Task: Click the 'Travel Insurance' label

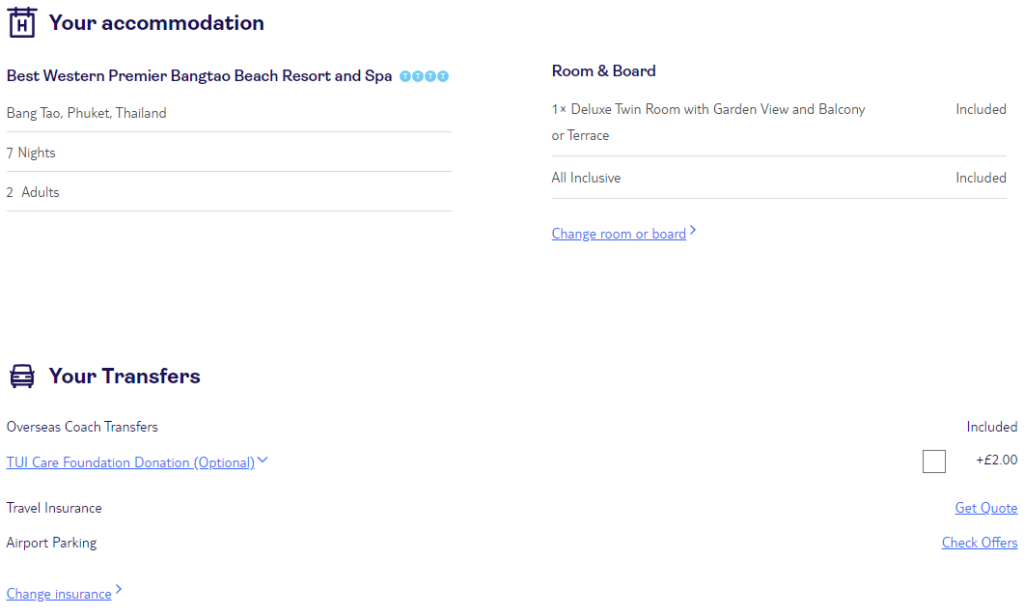Action: point(54,508)
